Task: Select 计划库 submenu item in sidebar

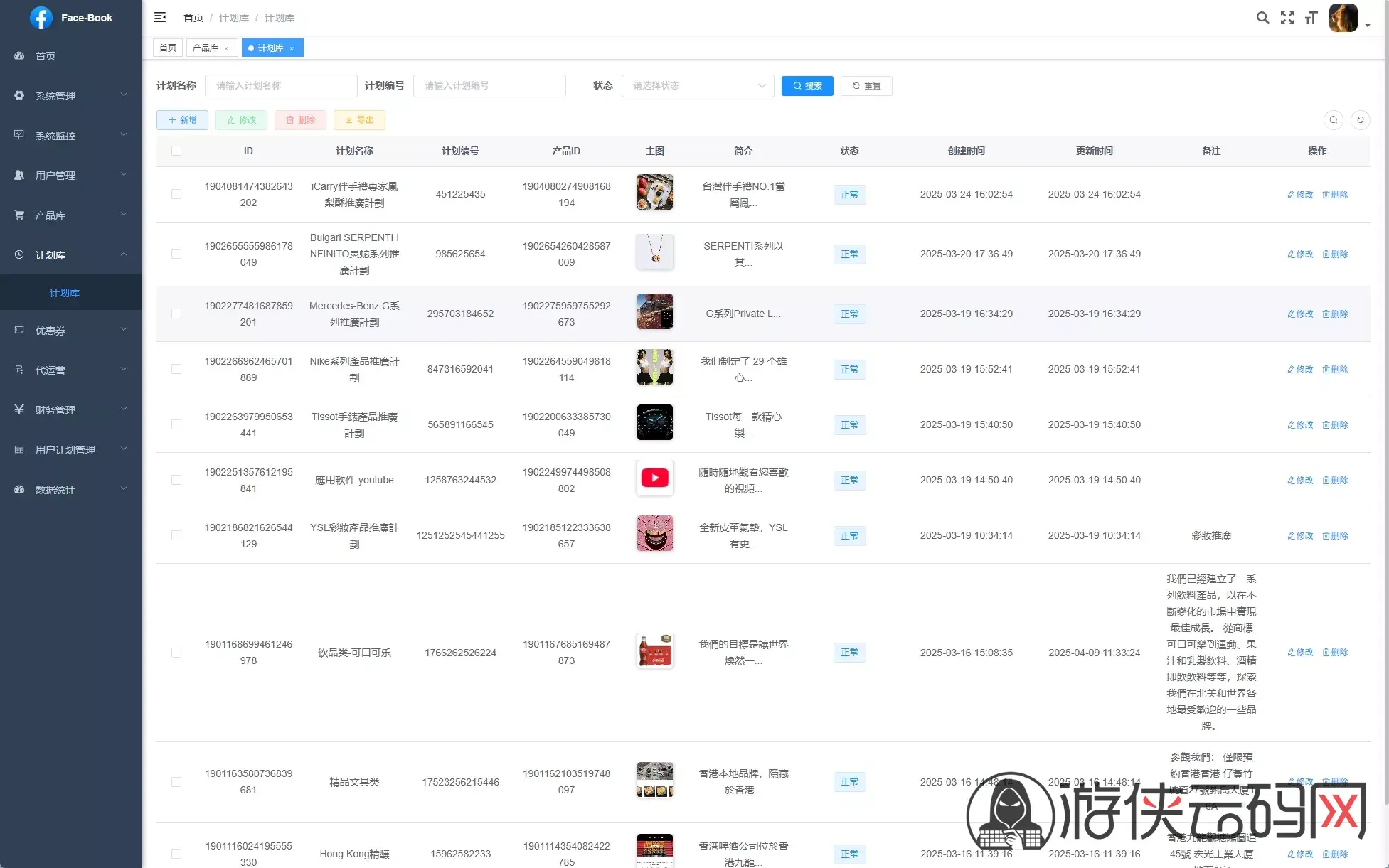Action: coord(65,293)
